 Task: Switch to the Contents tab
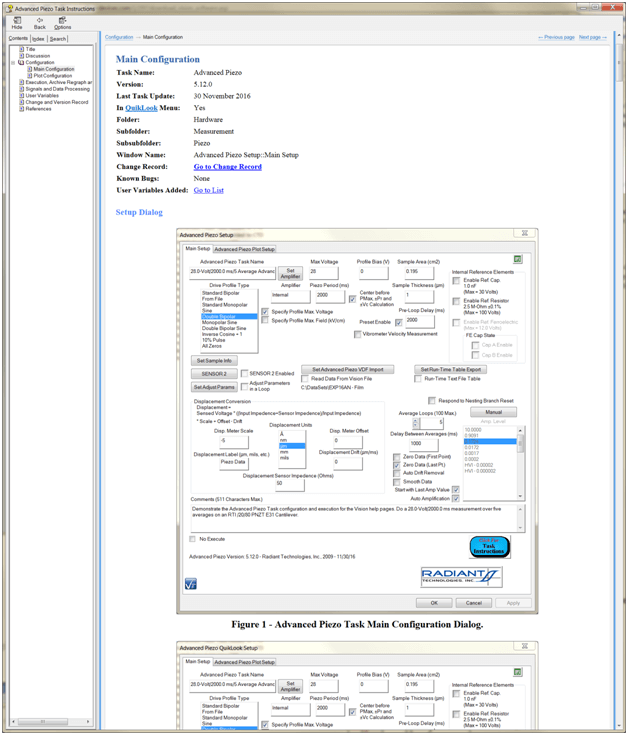pyautogui.click(x=18, y=38)
